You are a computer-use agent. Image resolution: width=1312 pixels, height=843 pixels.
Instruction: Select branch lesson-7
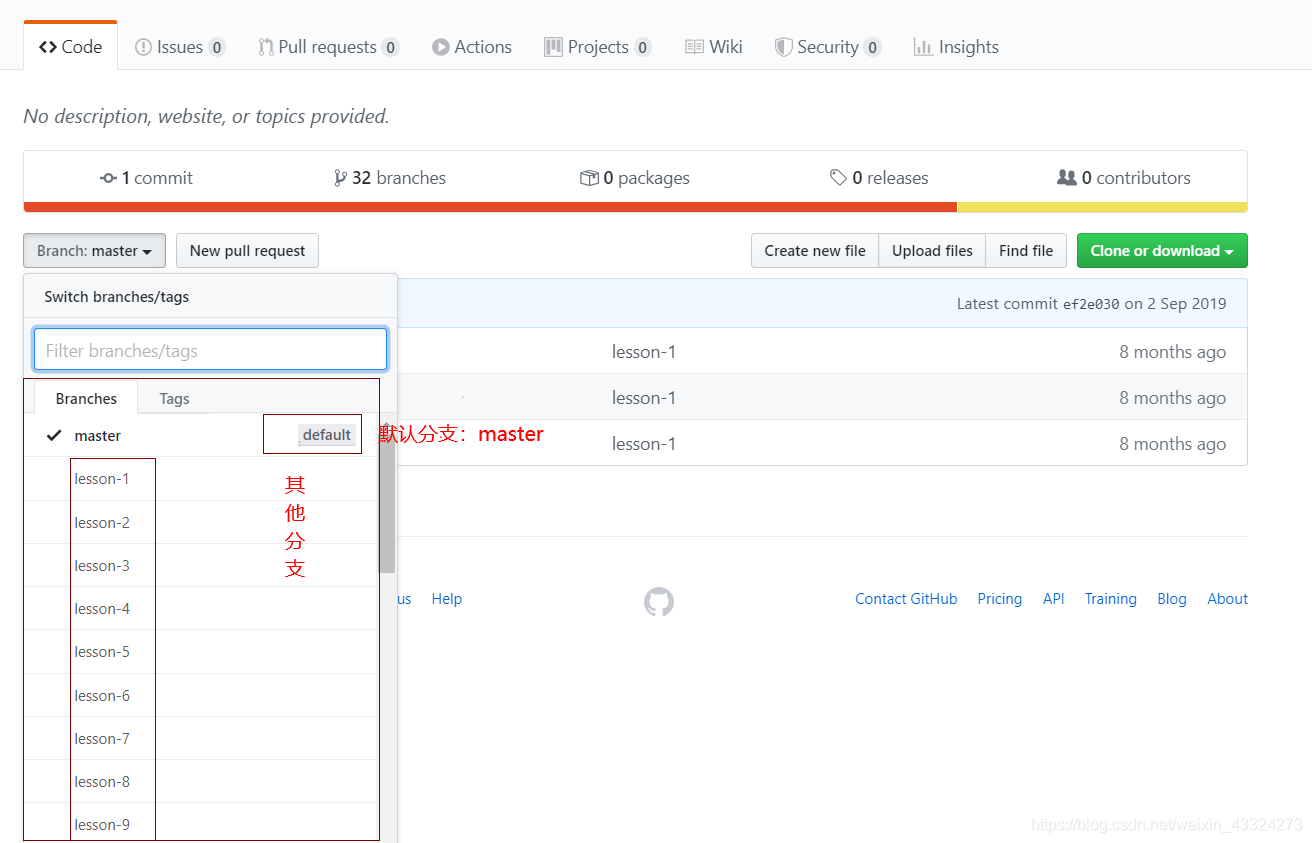coord(200,738)
